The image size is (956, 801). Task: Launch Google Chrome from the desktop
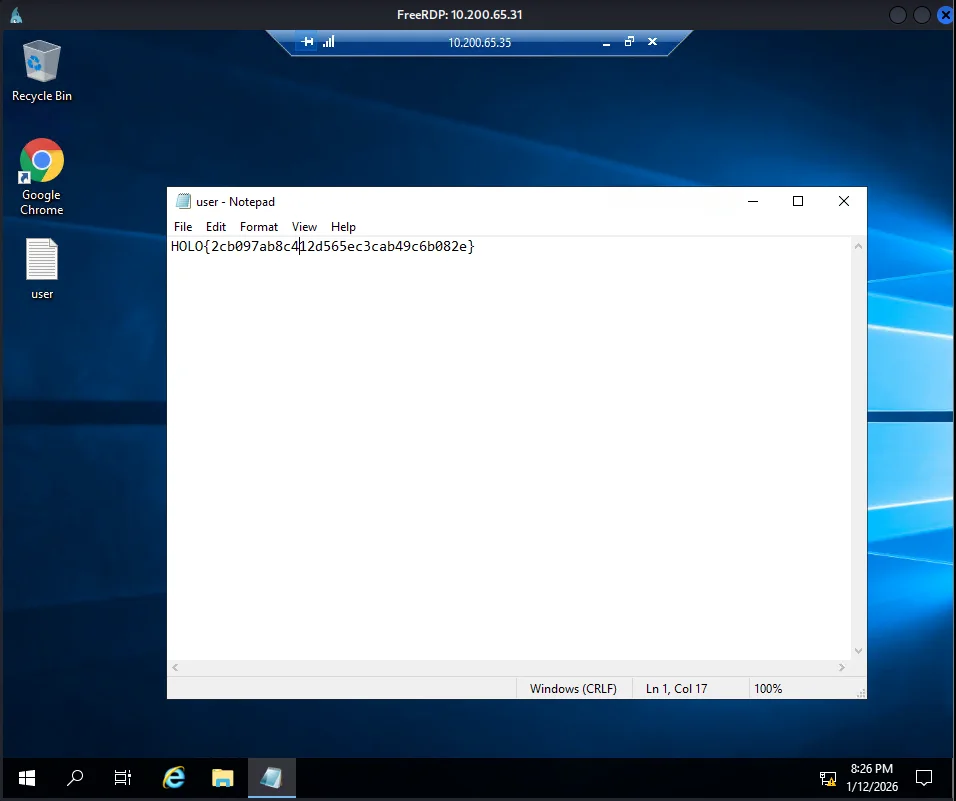tap(42, 162)
